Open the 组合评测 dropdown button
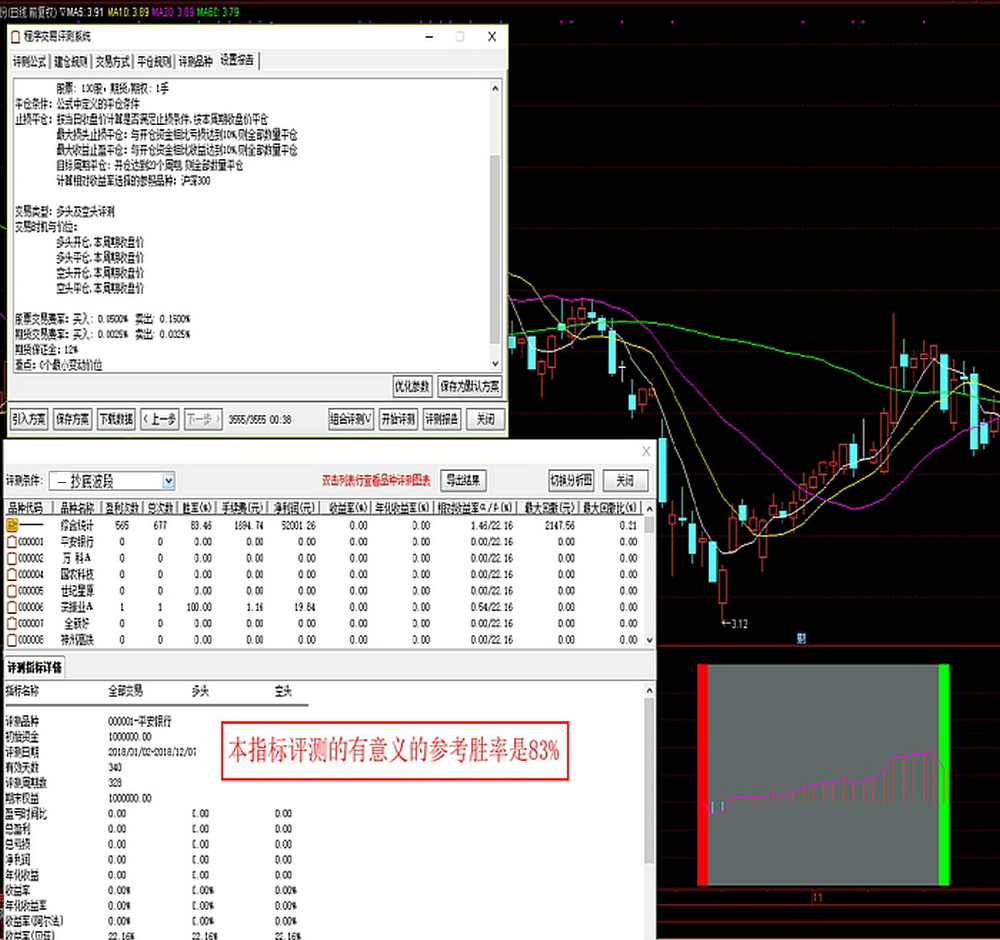The width and height of the screenshot is (1000, 940). [351, 419]
